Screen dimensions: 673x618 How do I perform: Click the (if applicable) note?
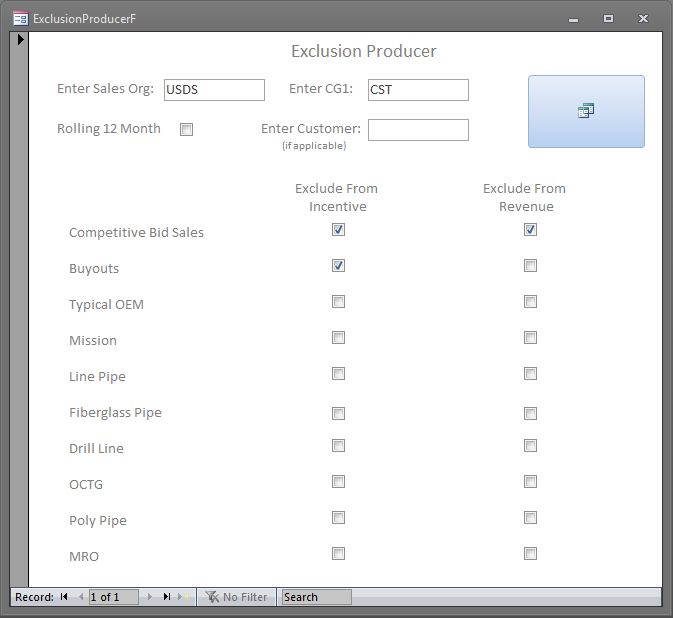click(x=314, y=146)
